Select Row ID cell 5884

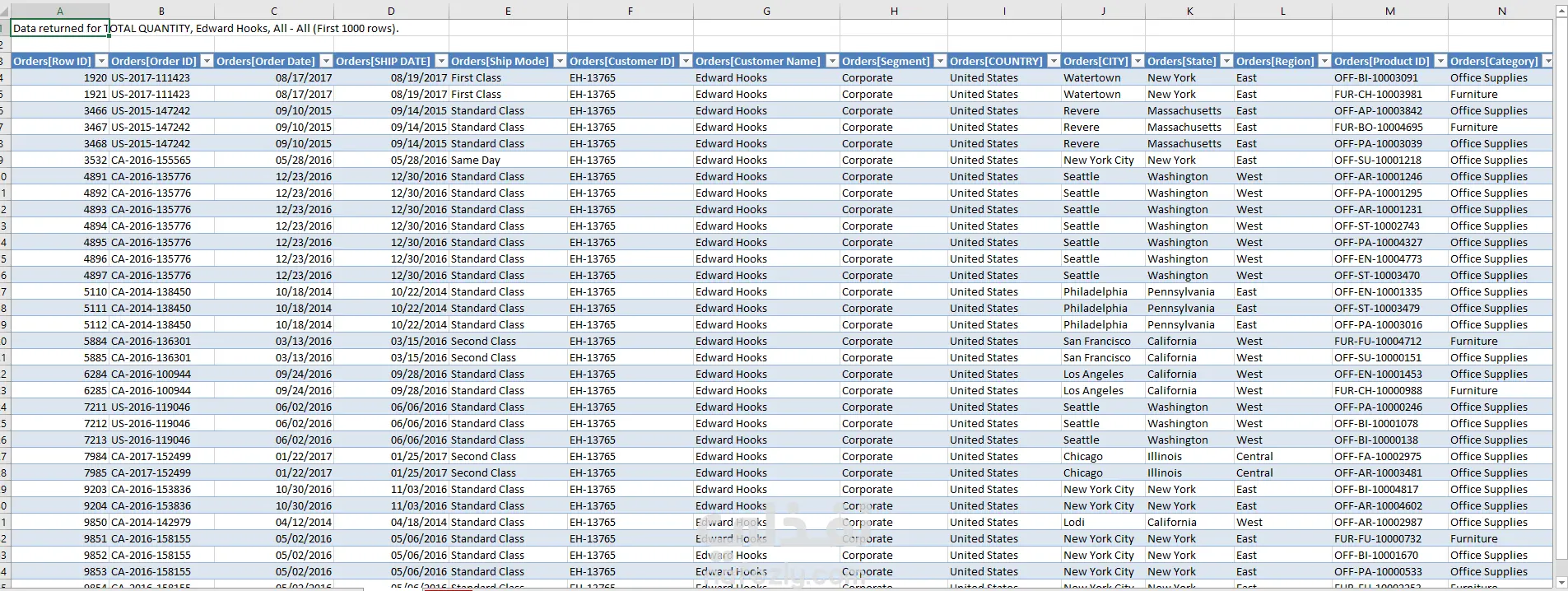(59, 341)
